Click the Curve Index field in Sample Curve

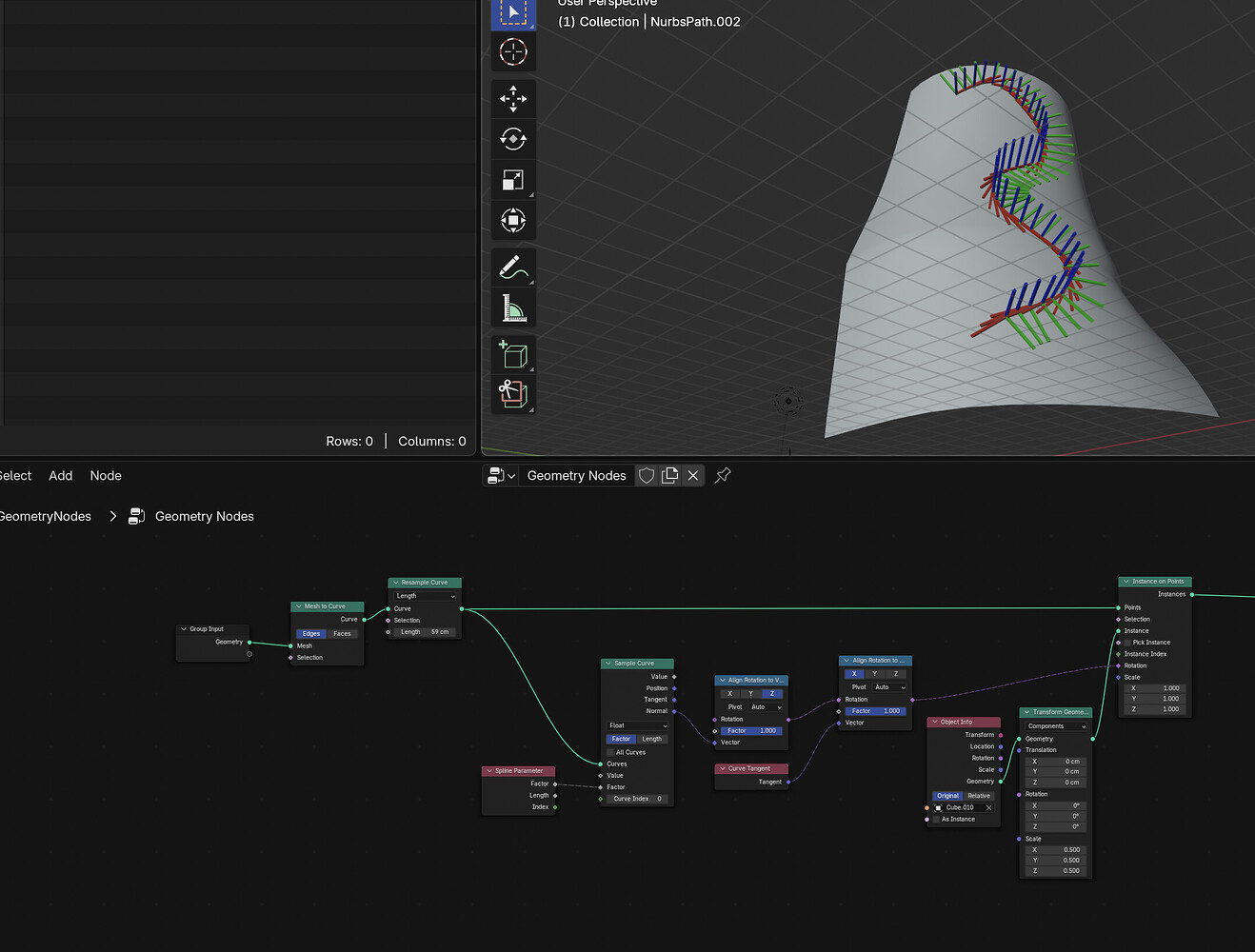pos(637,799)
